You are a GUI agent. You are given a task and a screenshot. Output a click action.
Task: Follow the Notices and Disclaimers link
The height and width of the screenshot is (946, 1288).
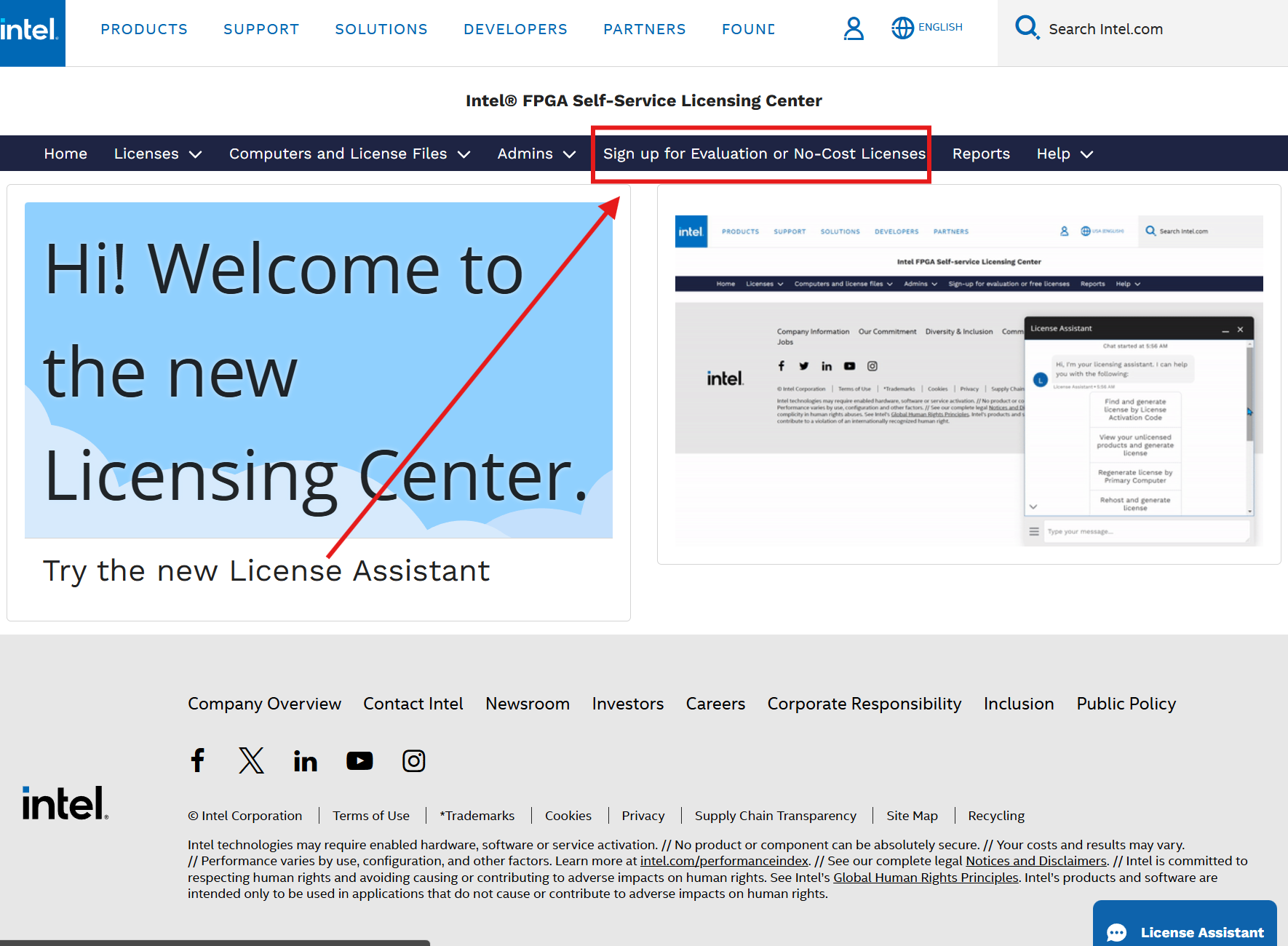(x=1035, y=861)
